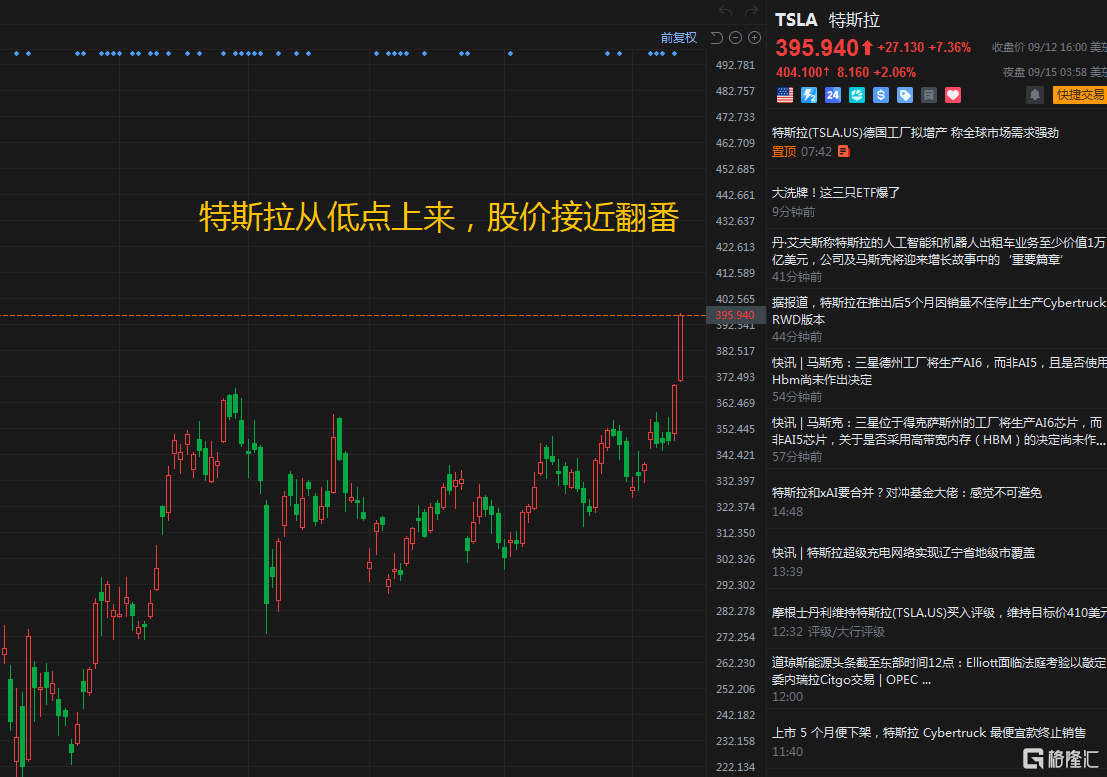Click the TSLA ticker symbol
This screenshot has width=1107, height=777.
[x=796, y=20]
